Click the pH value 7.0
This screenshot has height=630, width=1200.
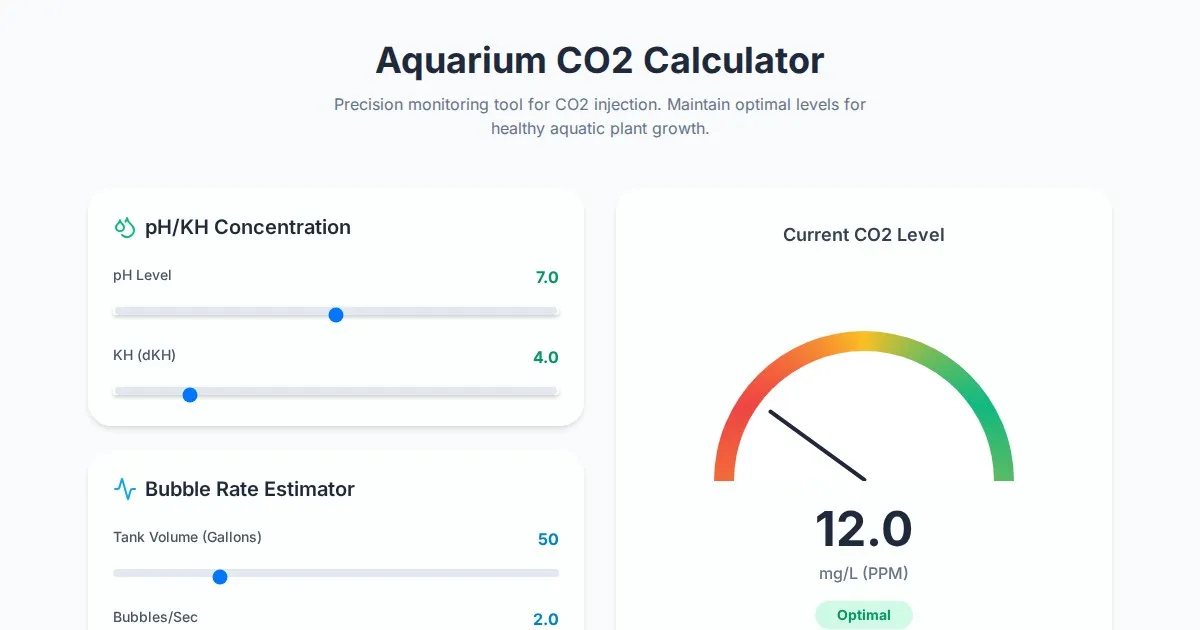pyautogui.click(x=546, y=277)
